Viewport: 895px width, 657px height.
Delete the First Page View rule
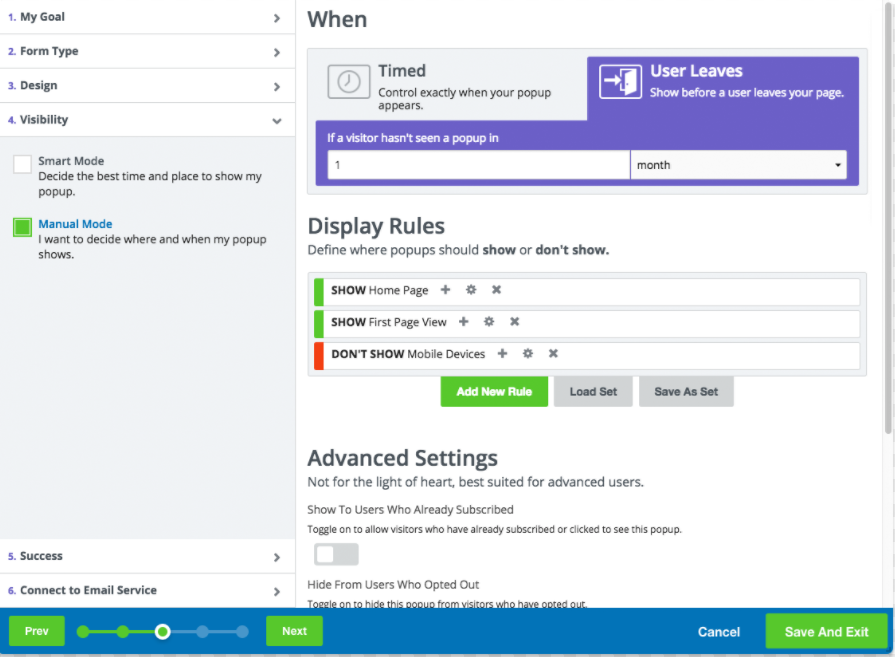coord(514,322)
